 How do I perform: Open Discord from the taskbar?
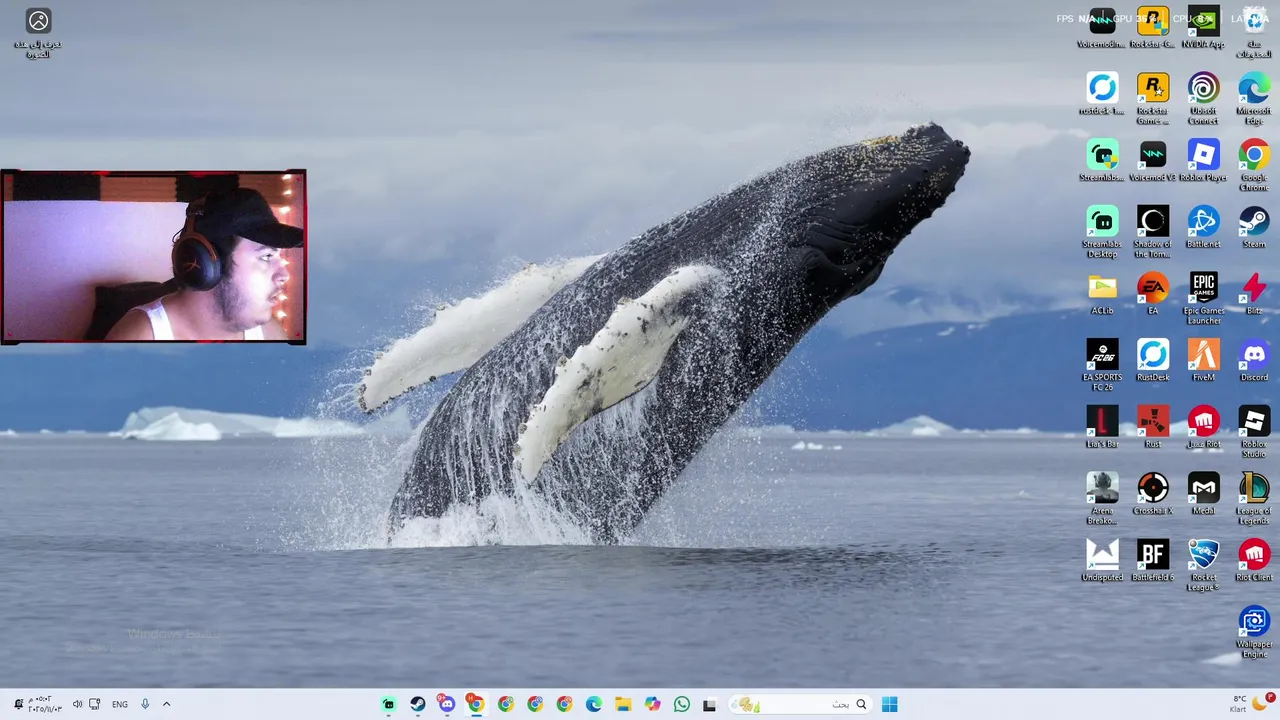click(447, 704)
